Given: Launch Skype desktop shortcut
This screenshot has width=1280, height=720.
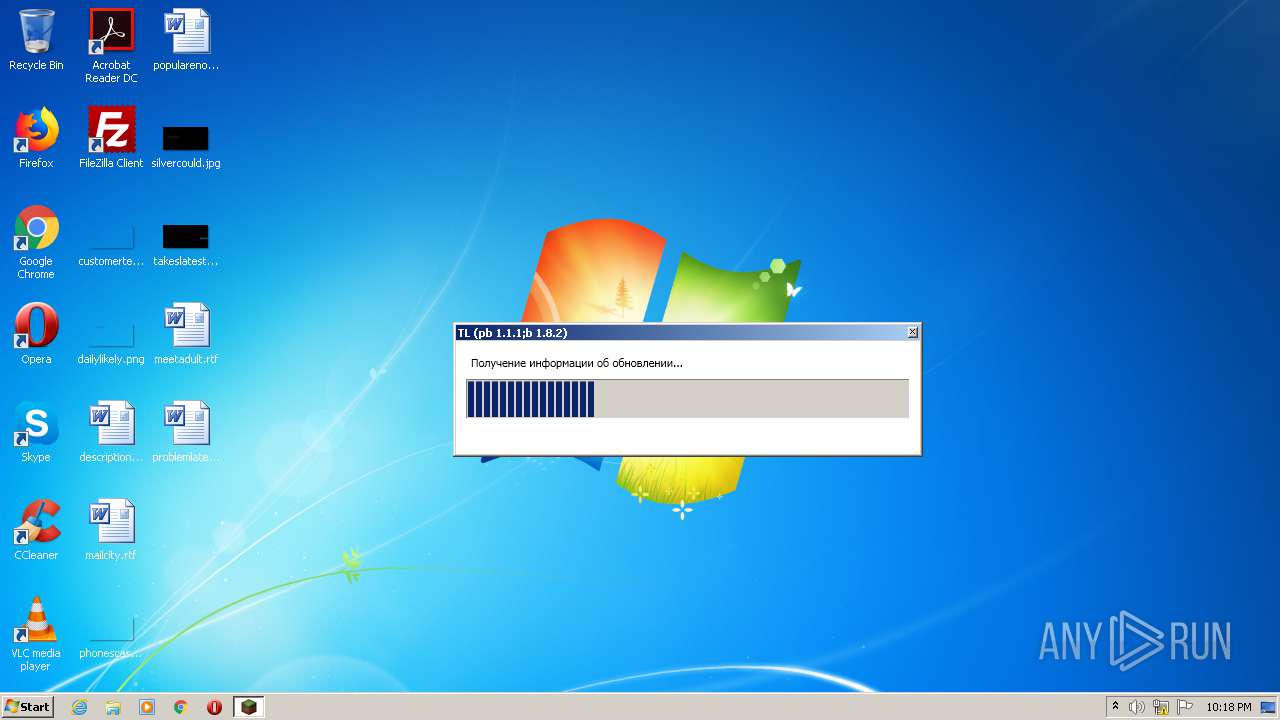Looking at the screenshot, I should coord(36,432).
